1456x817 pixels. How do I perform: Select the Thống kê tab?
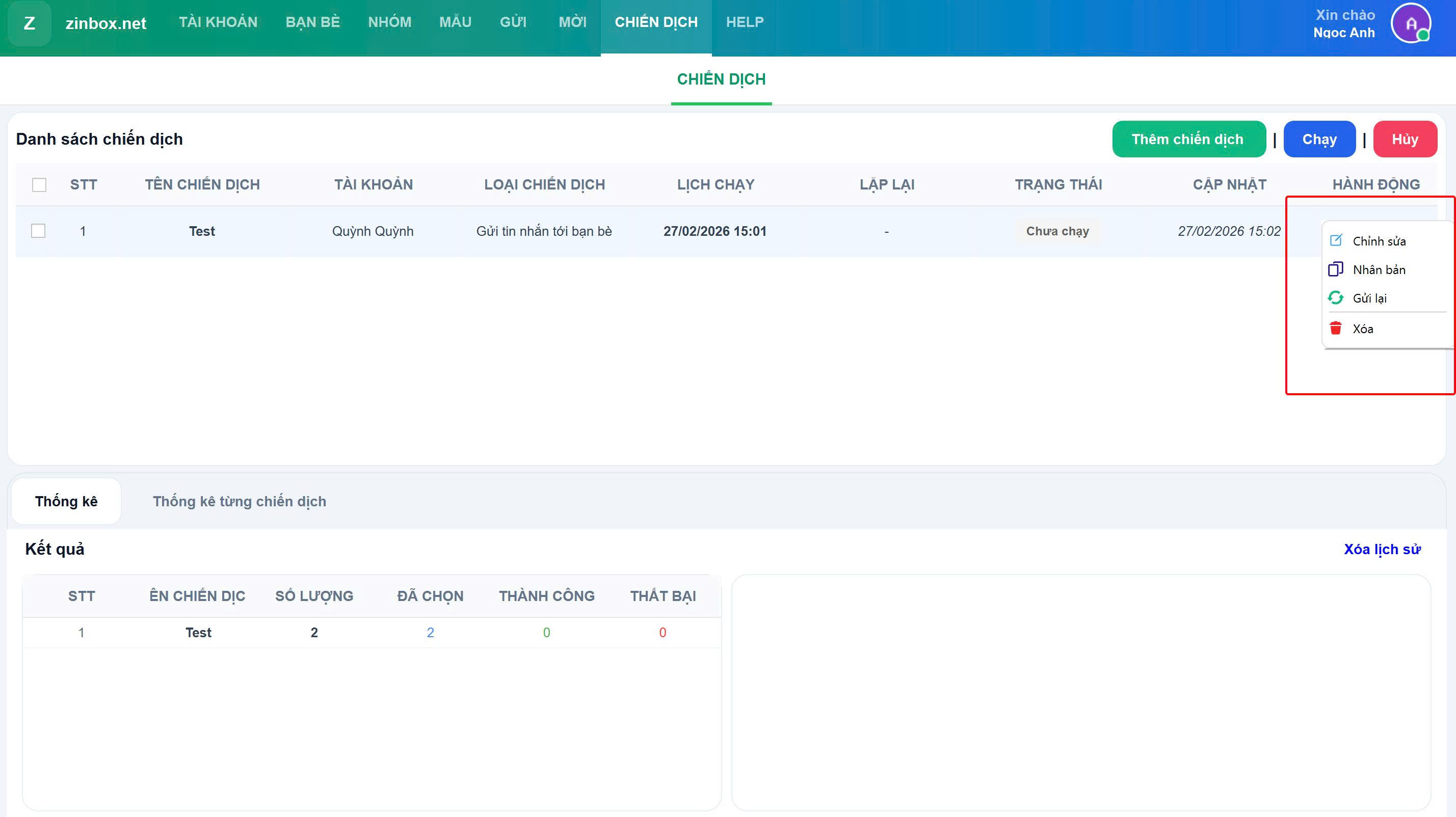point(66,501)
